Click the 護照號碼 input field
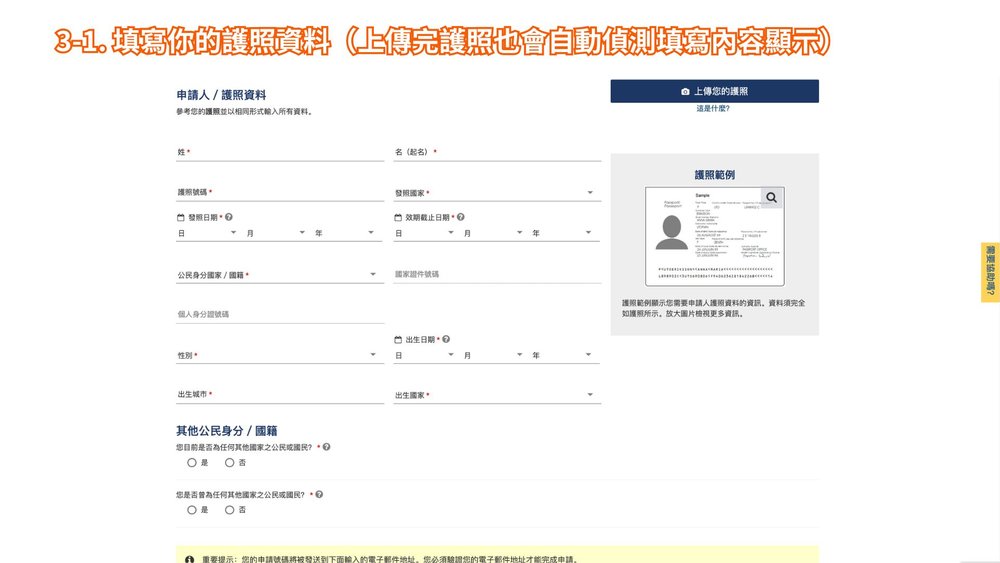This screenshot has height=563, width=1000. (279, 193)
